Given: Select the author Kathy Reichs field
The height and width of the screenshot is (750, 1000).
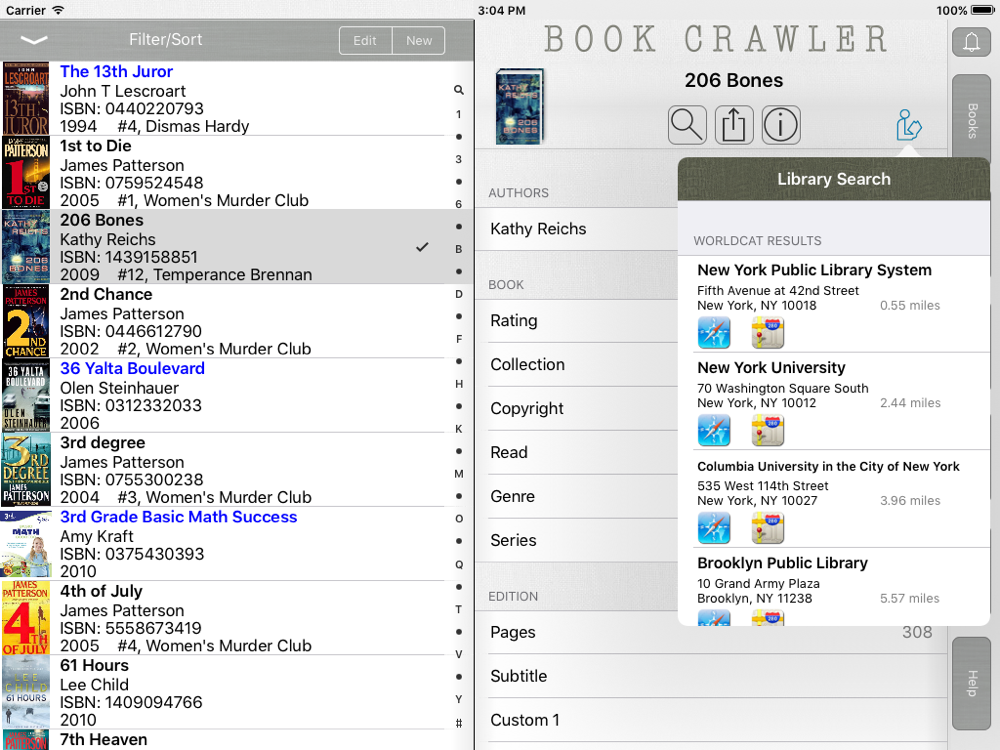Looking at the screenshot, I should [x=577, y=229].
